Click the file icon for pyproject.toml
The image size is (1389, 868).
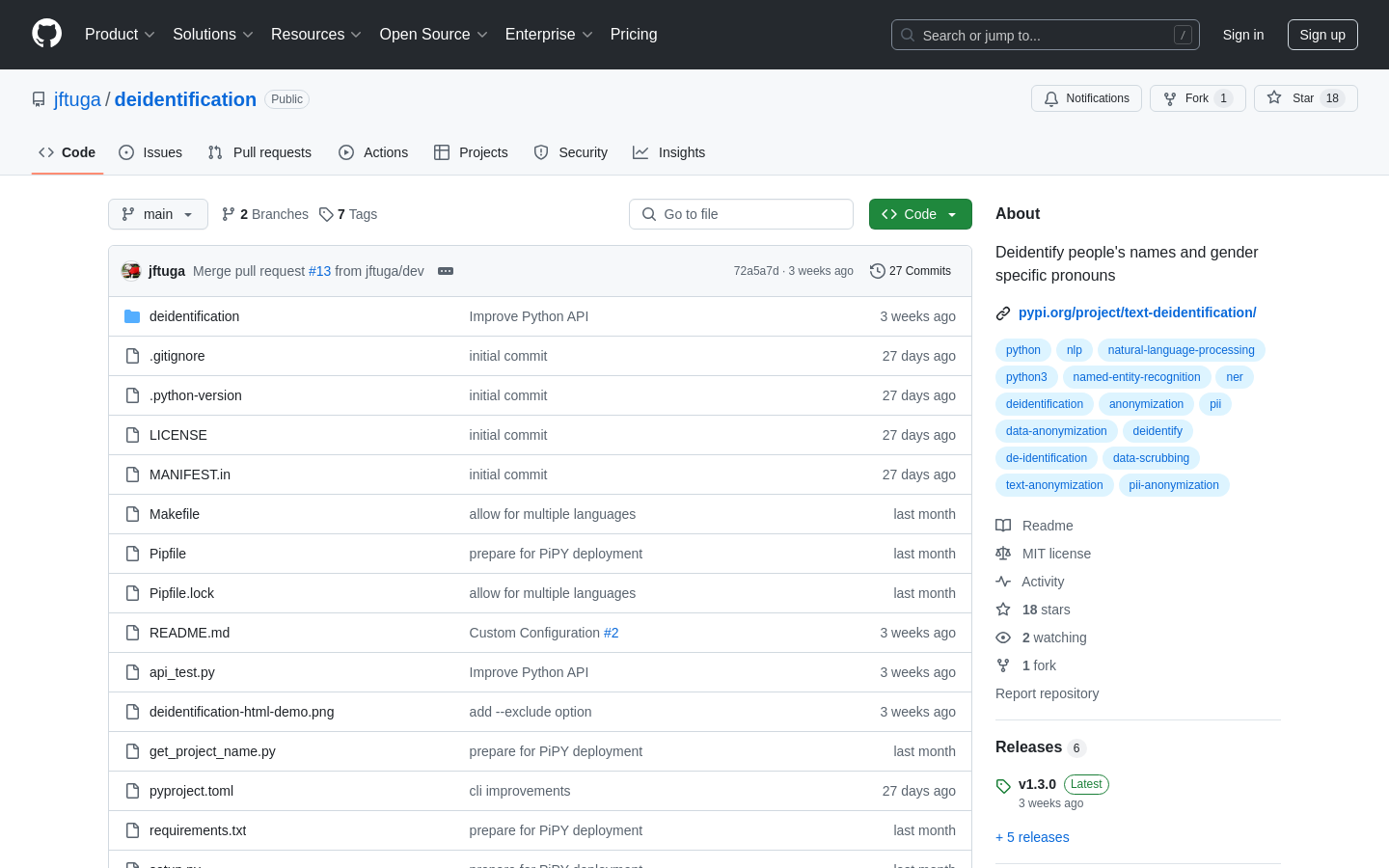pyautogui.click(x=132, y=791)
